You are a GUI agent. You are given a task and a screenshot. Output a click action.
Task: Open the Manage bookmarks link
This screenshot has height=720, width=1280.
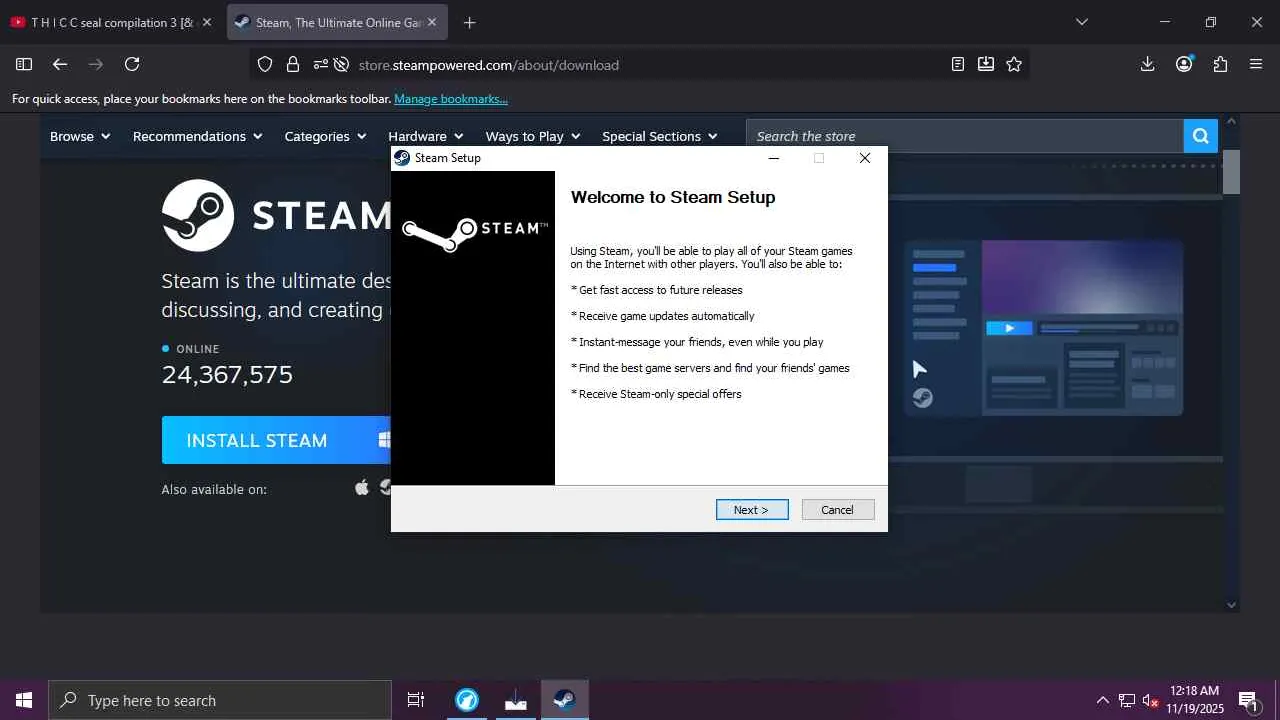click(x=451, y=99)
